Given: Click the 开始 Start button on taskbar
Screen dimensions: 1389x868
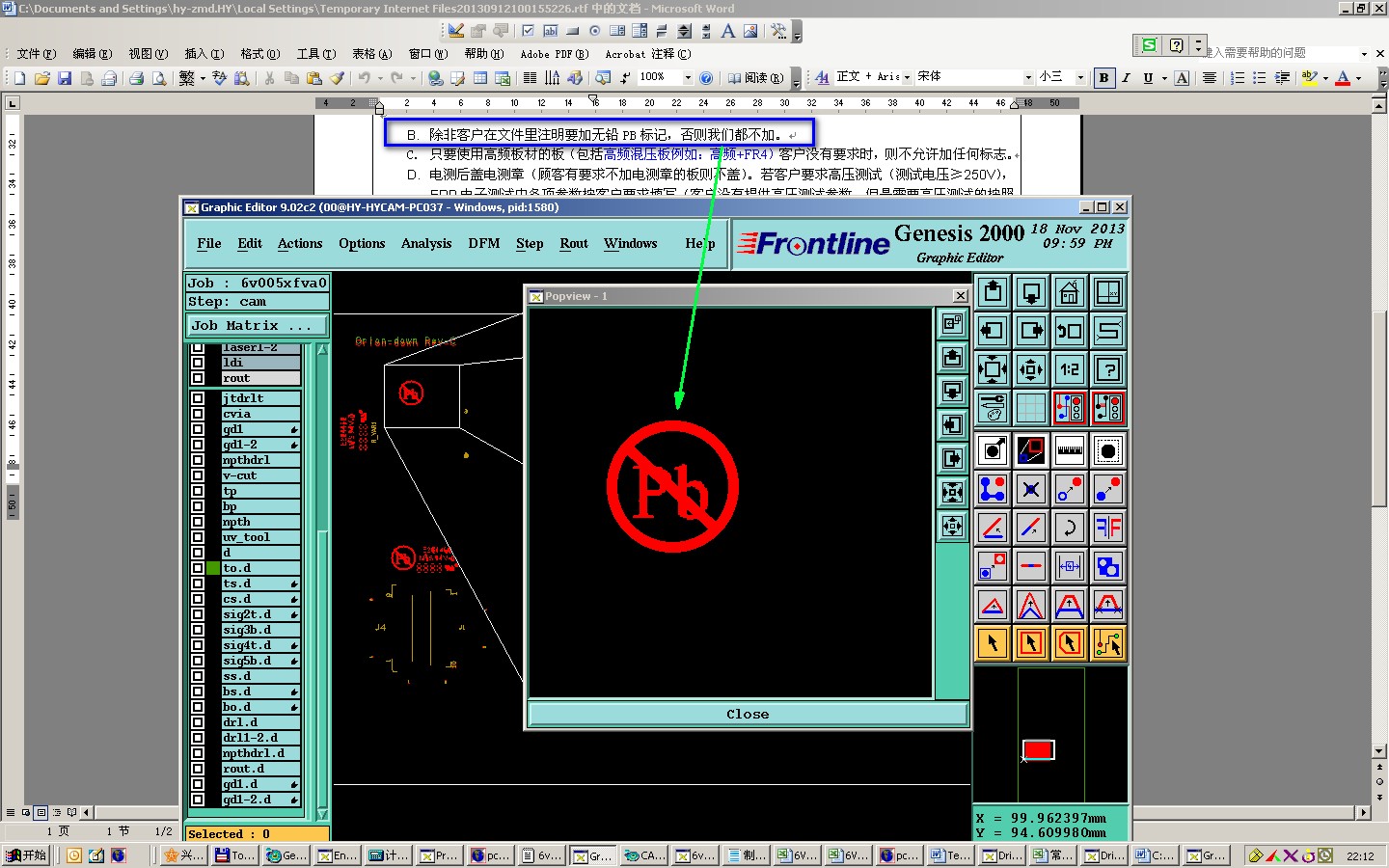Looking at the screenshot, I should tap(26, 855).
